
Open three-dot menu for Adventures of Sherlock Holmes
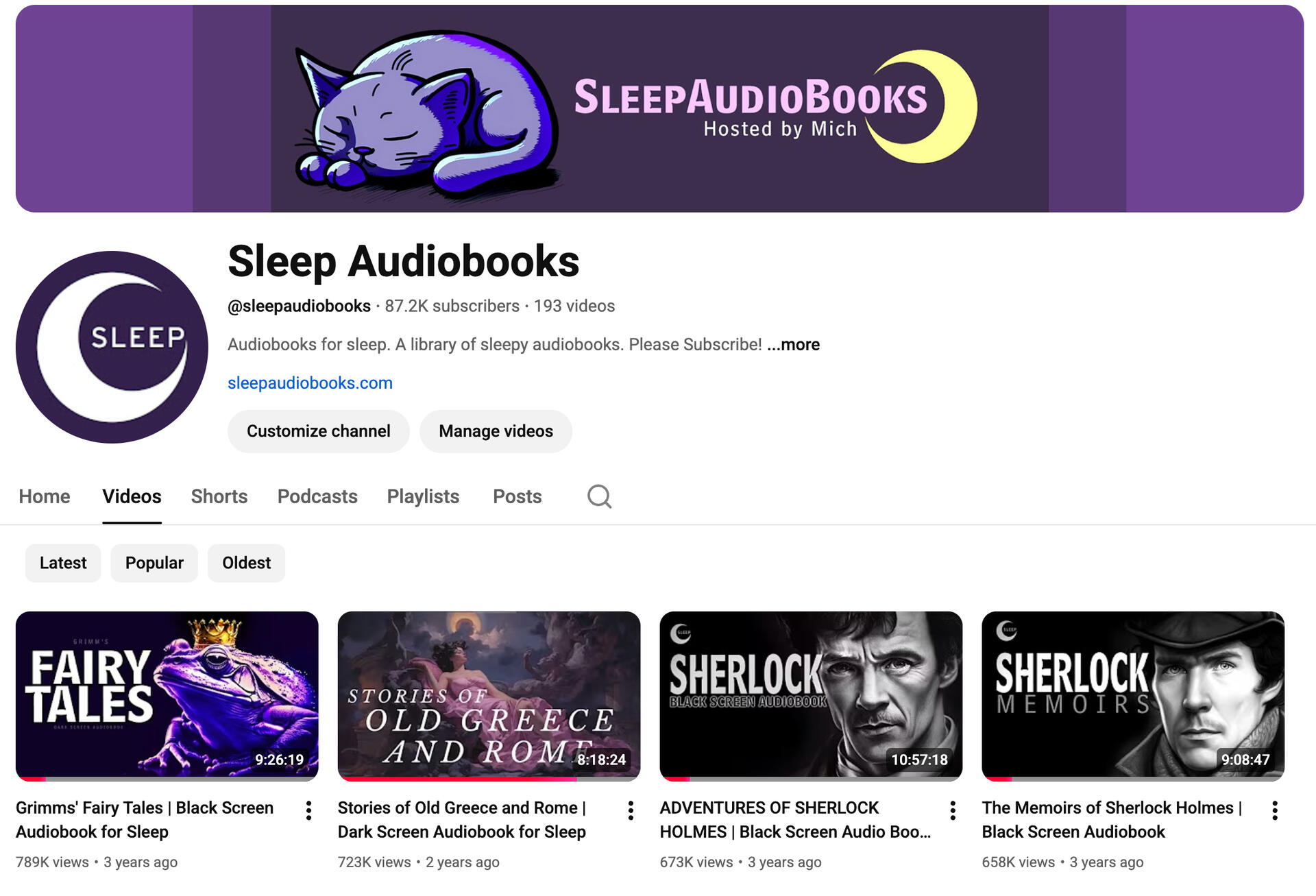953,810
